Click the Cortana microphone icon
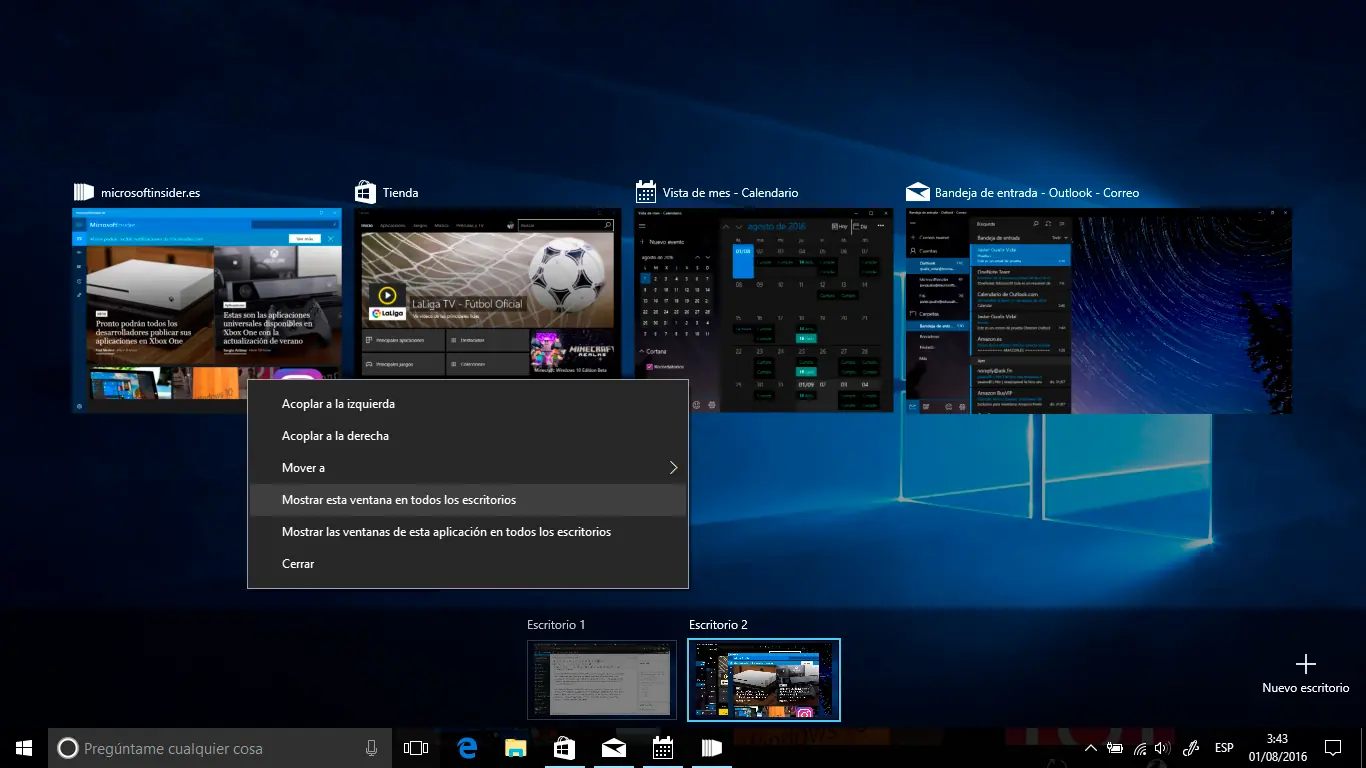This screenshot has height=768, width=1366. 371,747
